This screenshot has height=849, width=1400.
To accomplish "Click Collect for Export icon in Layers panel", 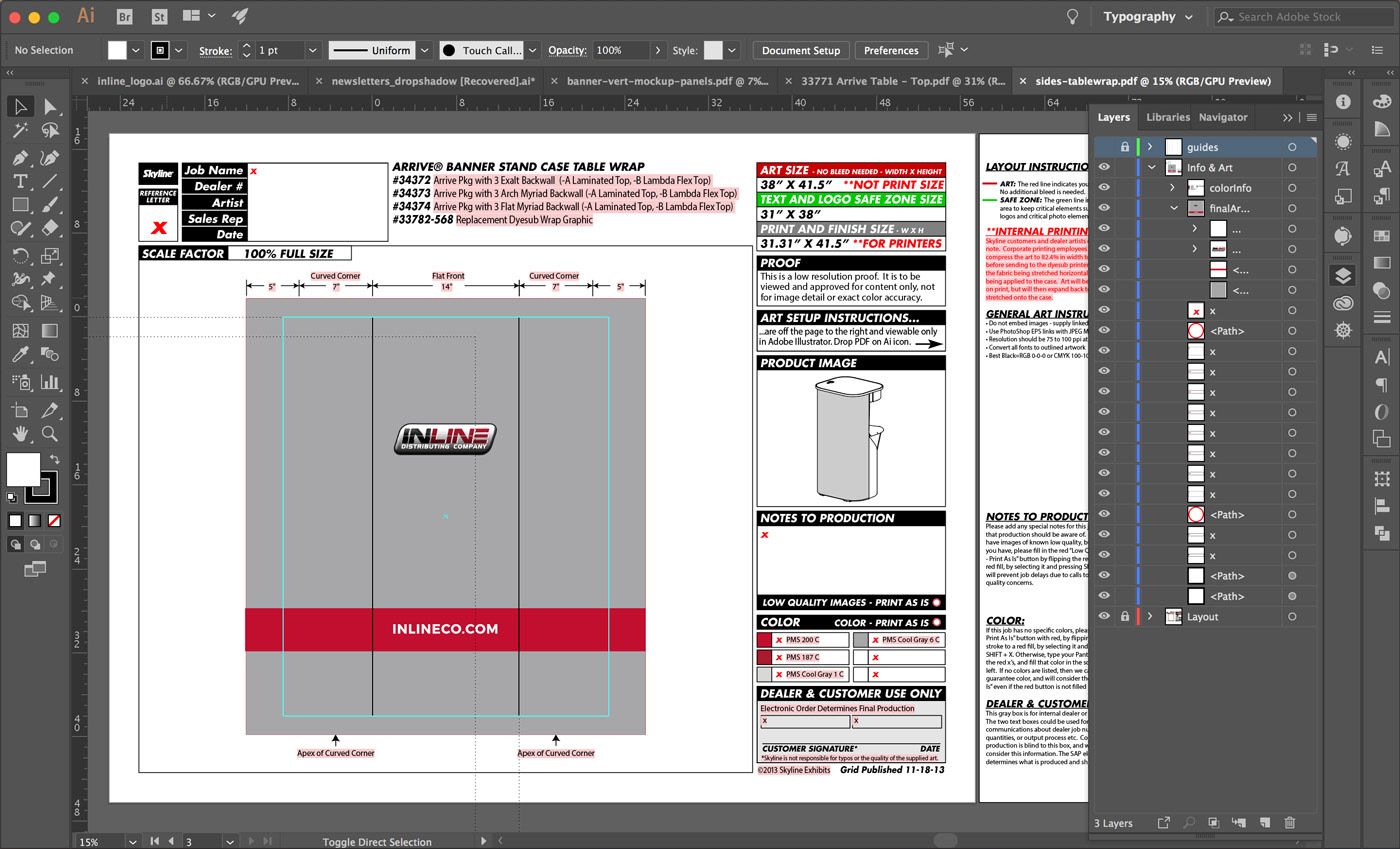I will (x=1164, y=823).
